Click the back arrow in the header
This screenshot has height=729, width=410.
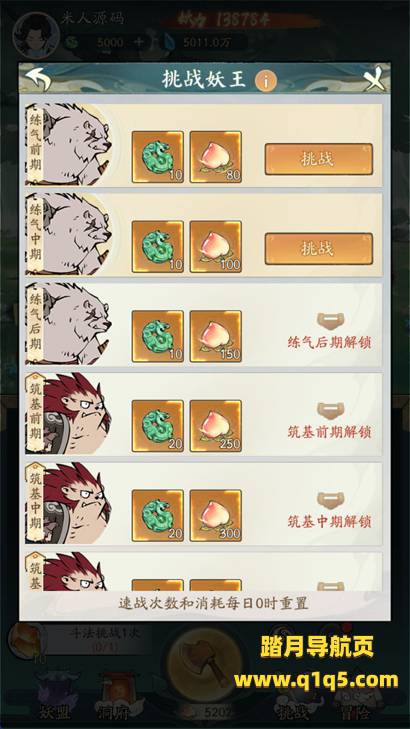(x=38, y=79)
